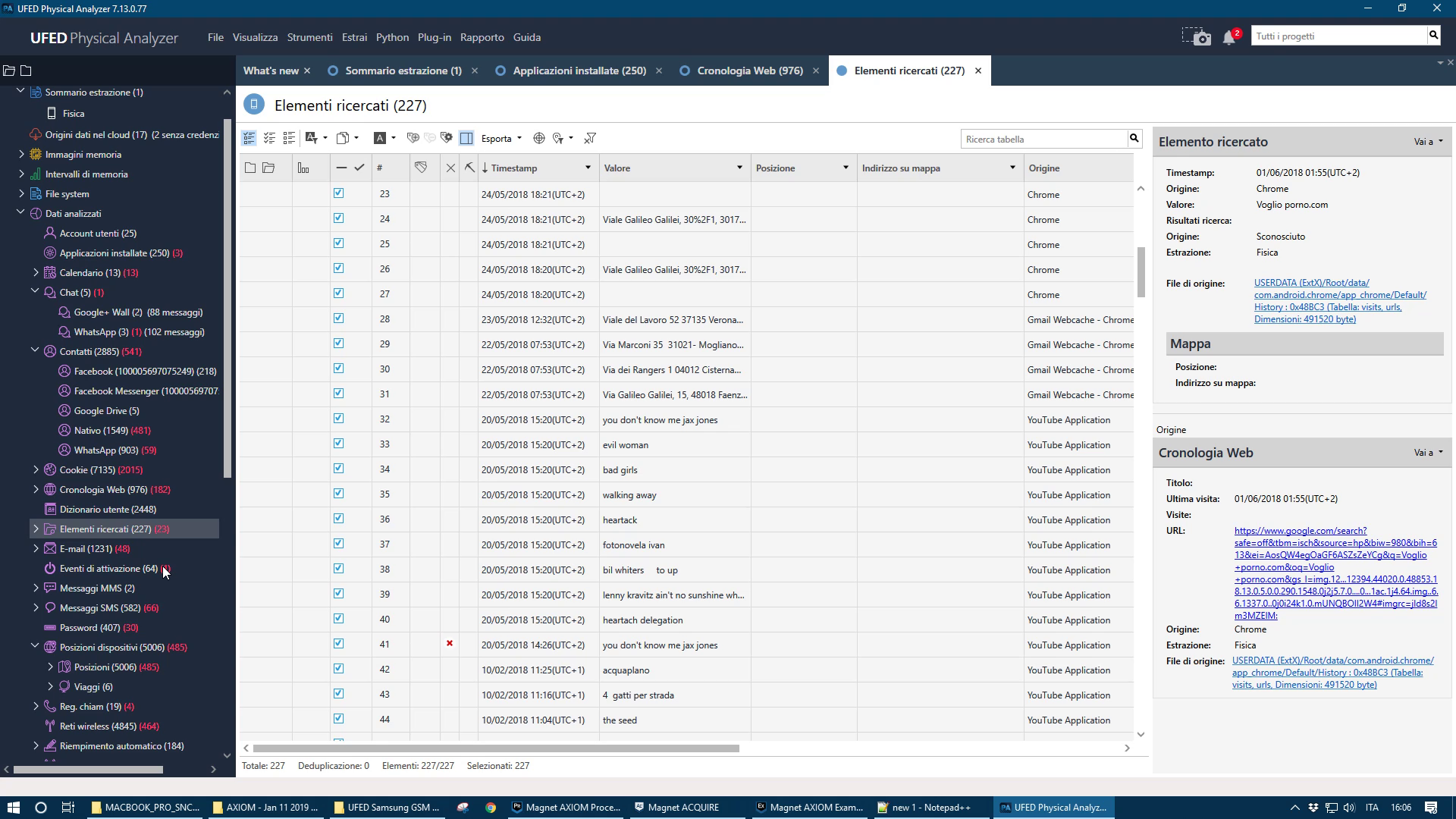This screenshot has width=1456, height=819.
Task: Toggle the split details panel icon
Action: point(466,138)
